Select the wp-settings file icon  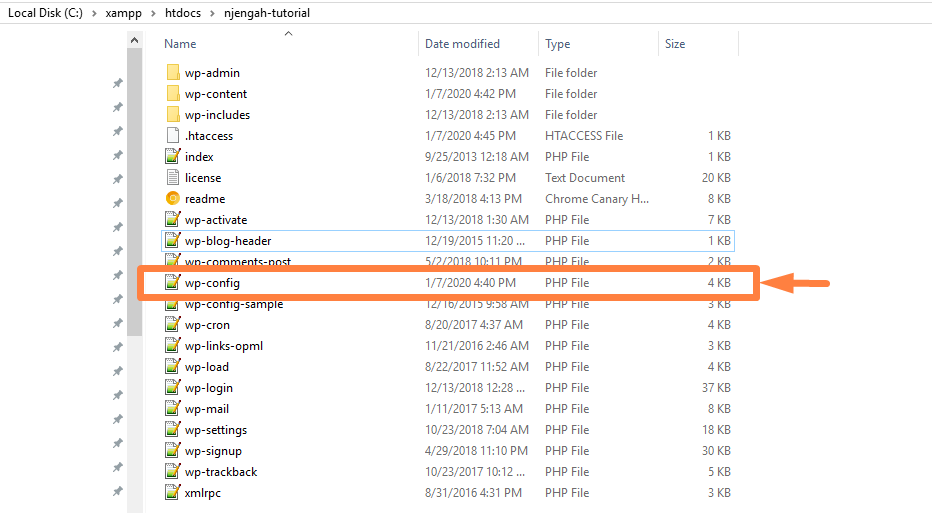173,429
